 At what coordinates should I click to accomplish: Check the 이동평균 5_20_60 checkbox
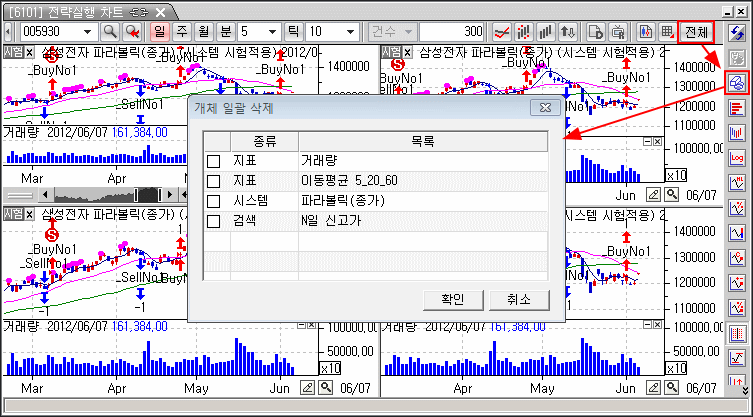tap(213, 181)
